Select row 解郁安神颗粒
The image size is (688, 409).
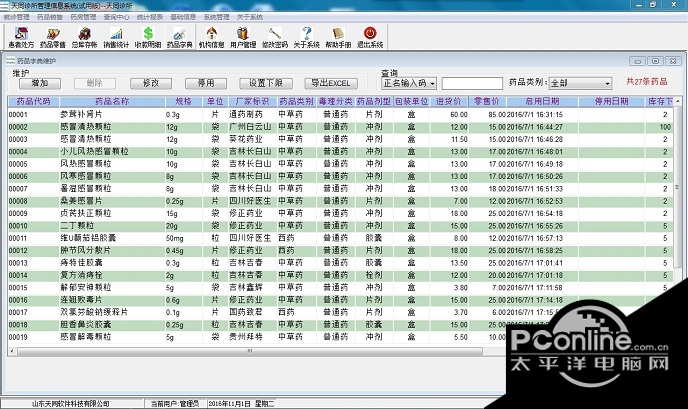click(x=340, y=287)
